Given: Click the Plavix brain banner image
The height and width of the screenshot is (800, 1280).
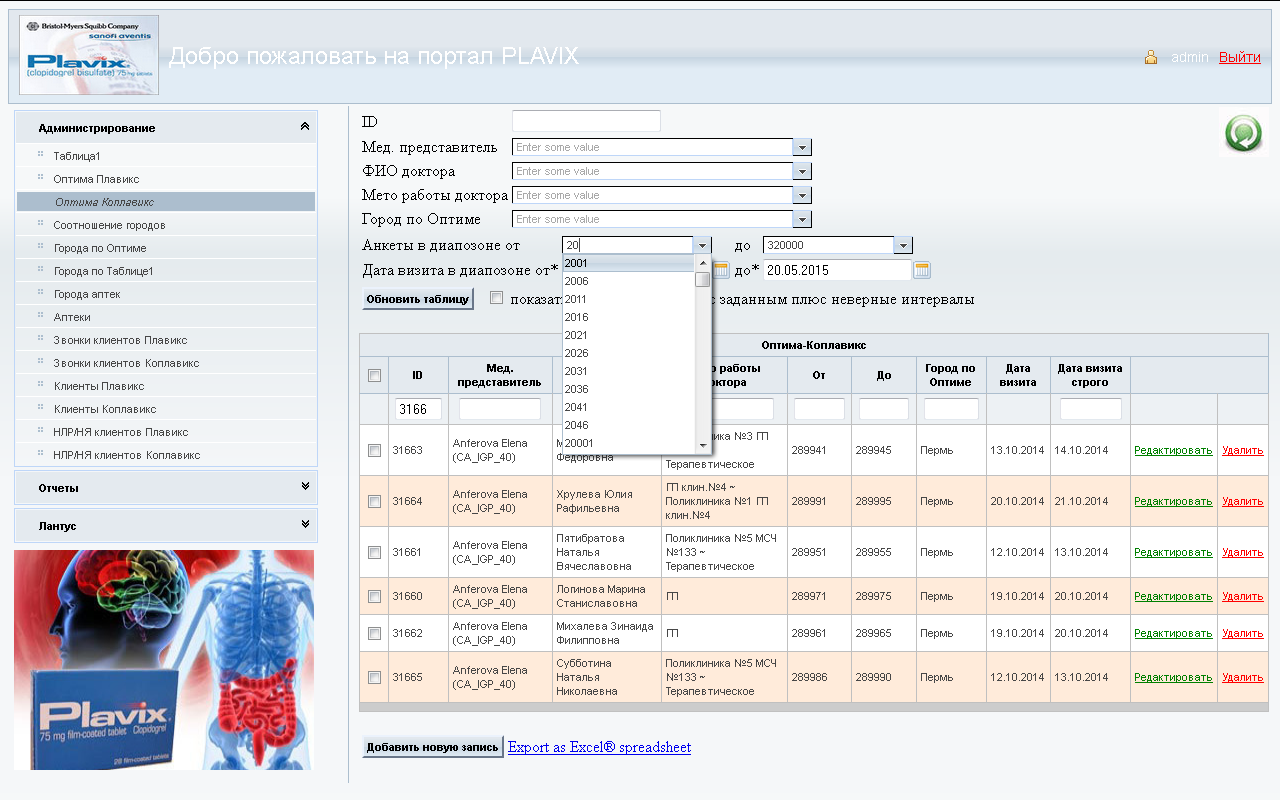Looking at the screenshot, I should pyautogui.click(x=164, y=659).
